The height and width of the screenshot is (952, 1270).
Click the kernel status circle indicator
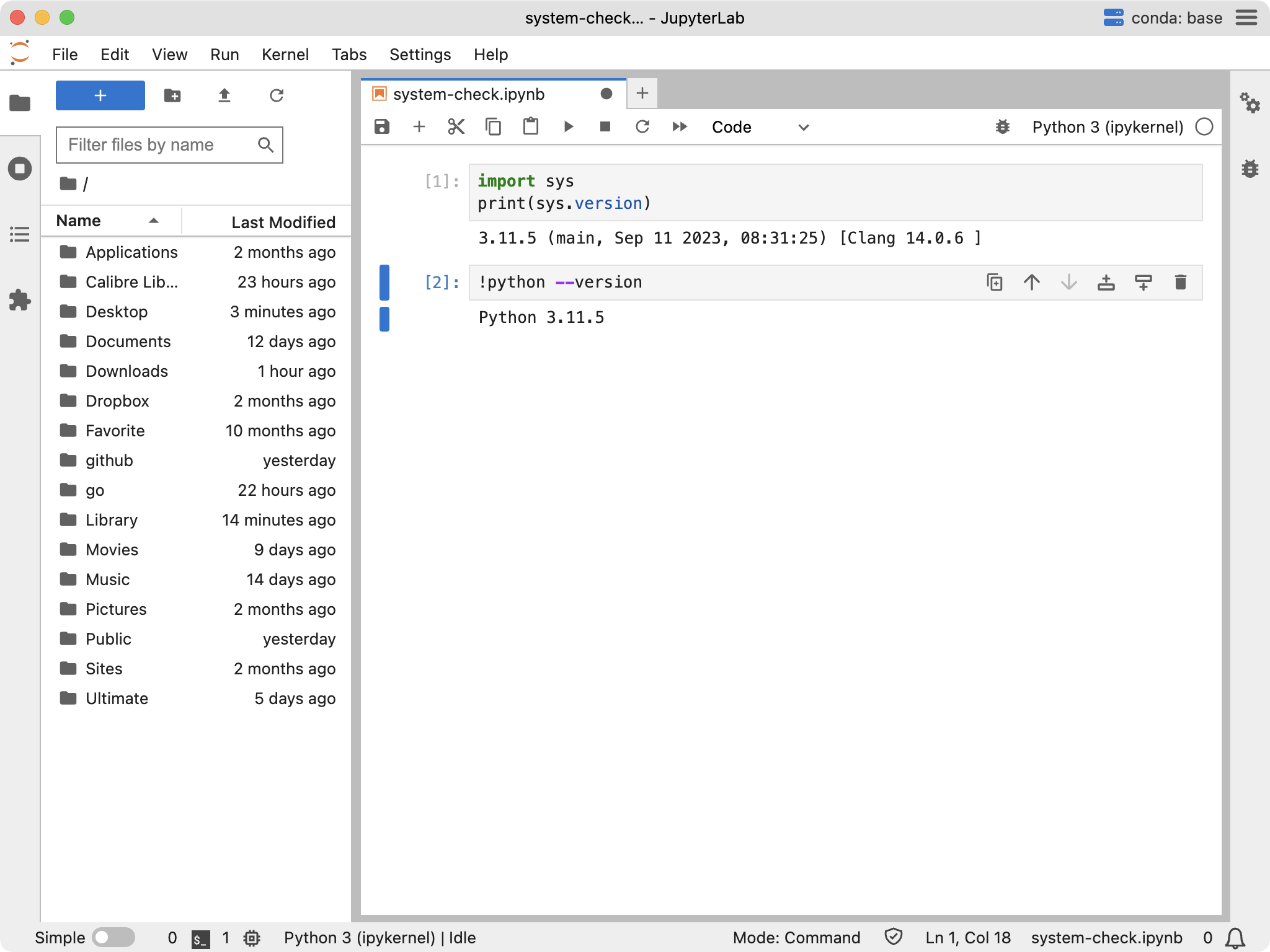point(1204,127)
